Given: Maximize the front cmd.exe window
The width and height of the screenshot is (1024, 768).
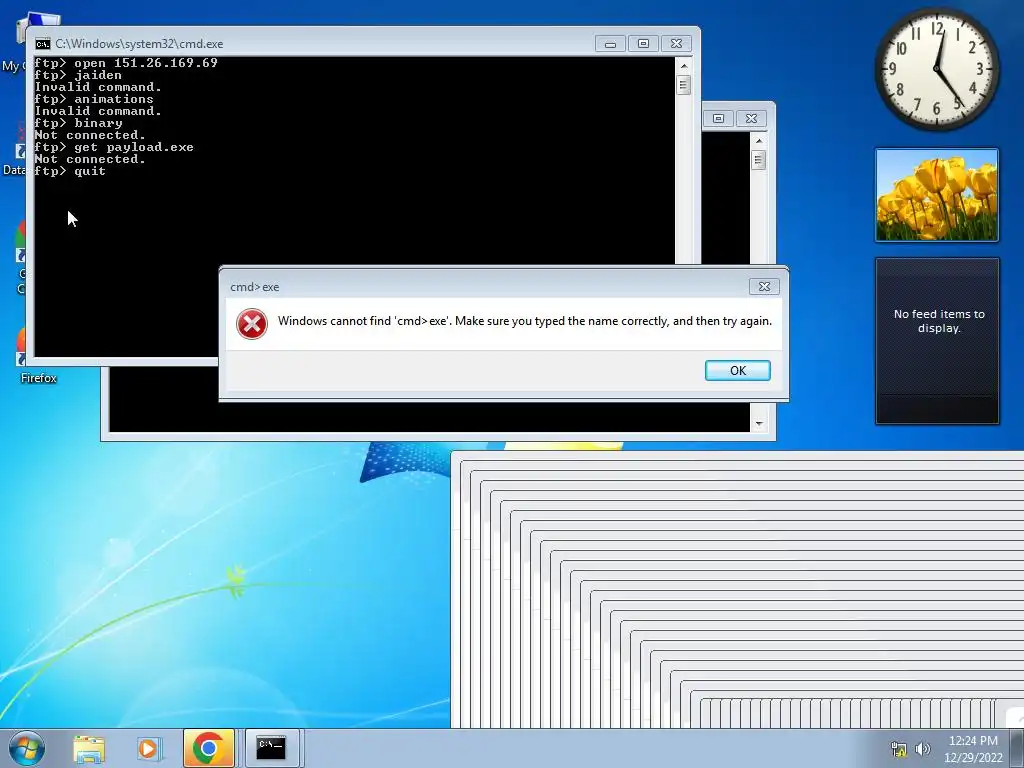Looking at the screenshot, I should [x=643, y=44].
